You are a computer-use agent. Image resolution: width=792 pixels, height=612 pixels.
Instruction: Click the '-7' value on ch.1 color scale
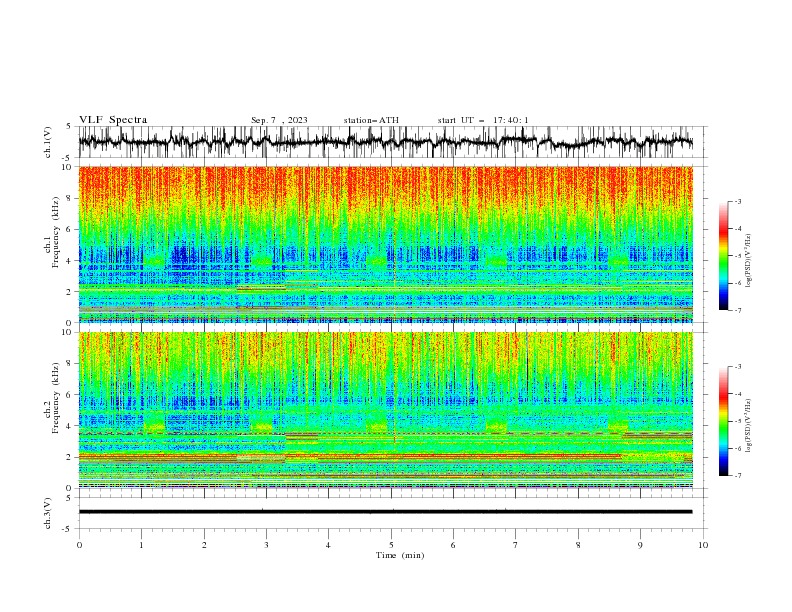pos(738,310)
